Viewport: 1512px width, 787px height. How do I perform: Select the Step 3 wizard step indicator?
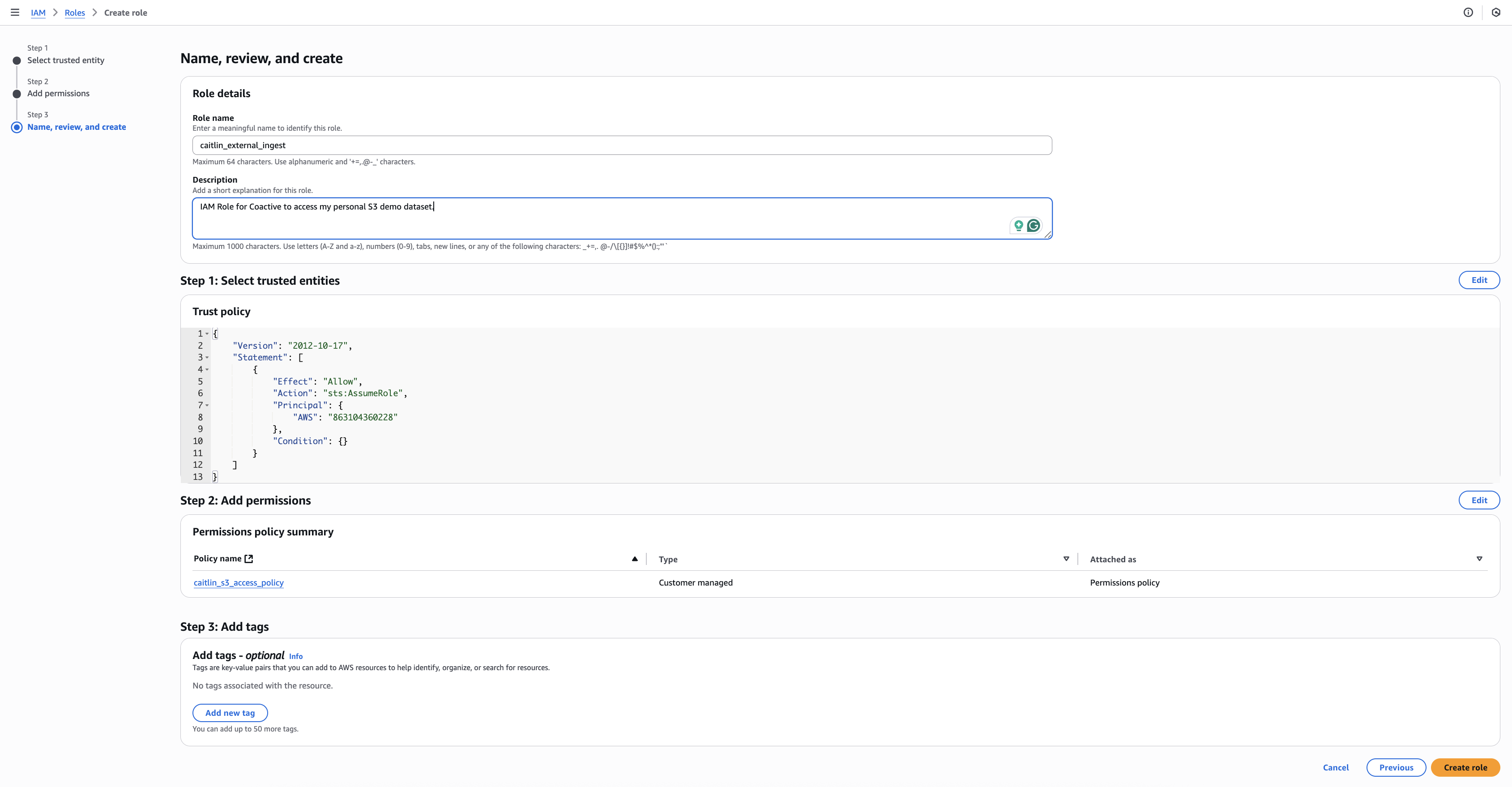point(76,127)
